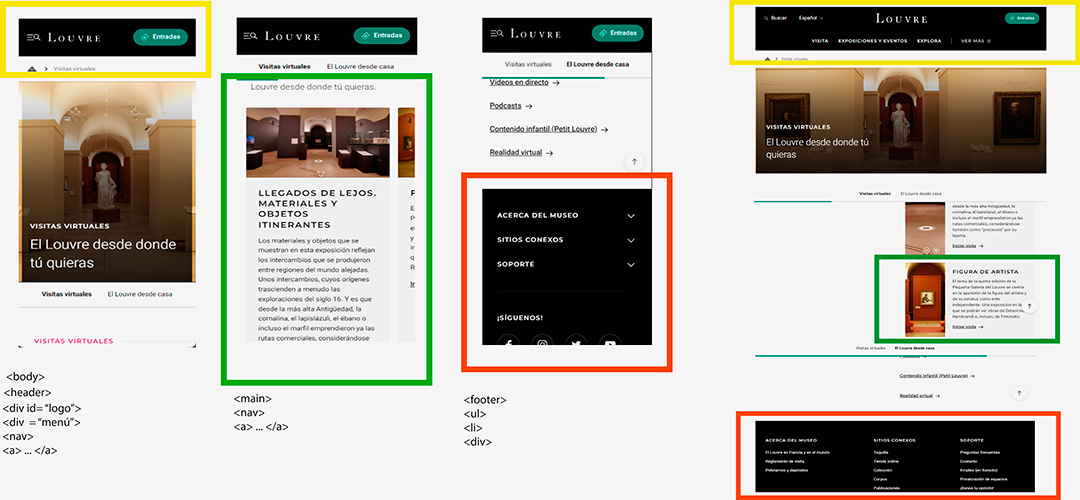Select EXPOSICIONES Y EVENTOS in desktop nav
Image resolution: width=1080 pixels, height=500 pixels.
[x=872, y=41]
